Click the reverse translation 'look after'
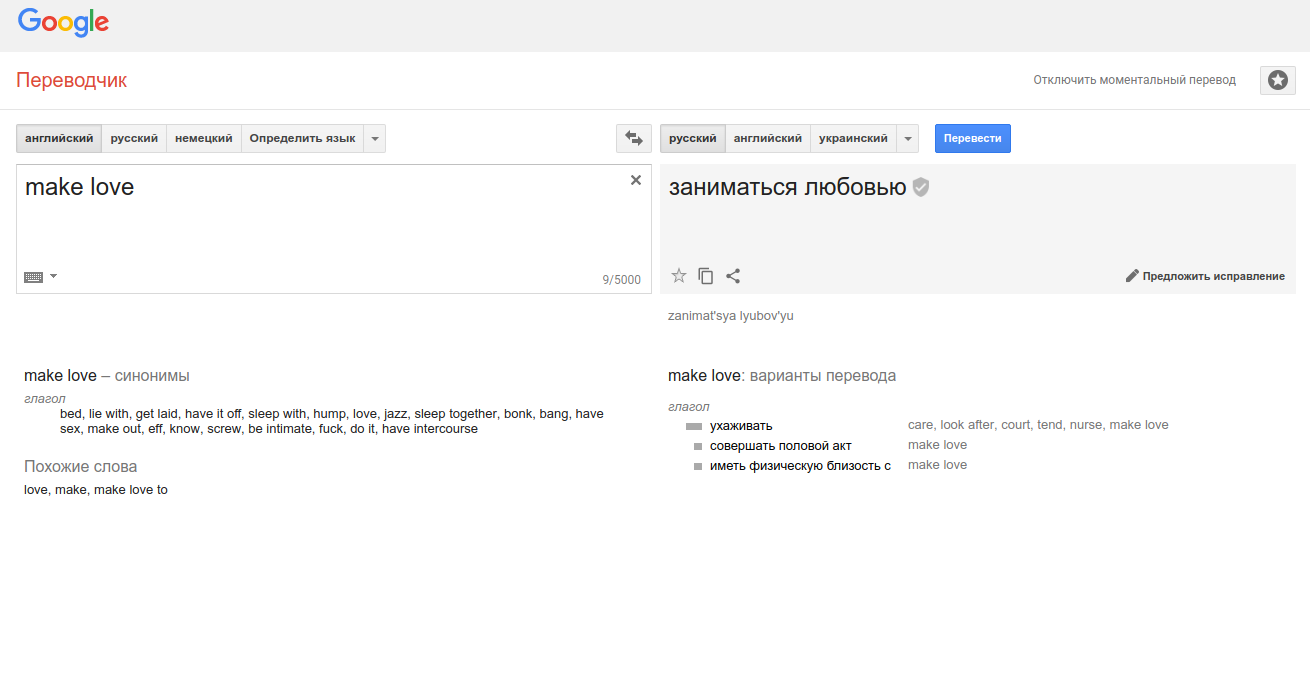1310x679 pixels. coord(967,425)
